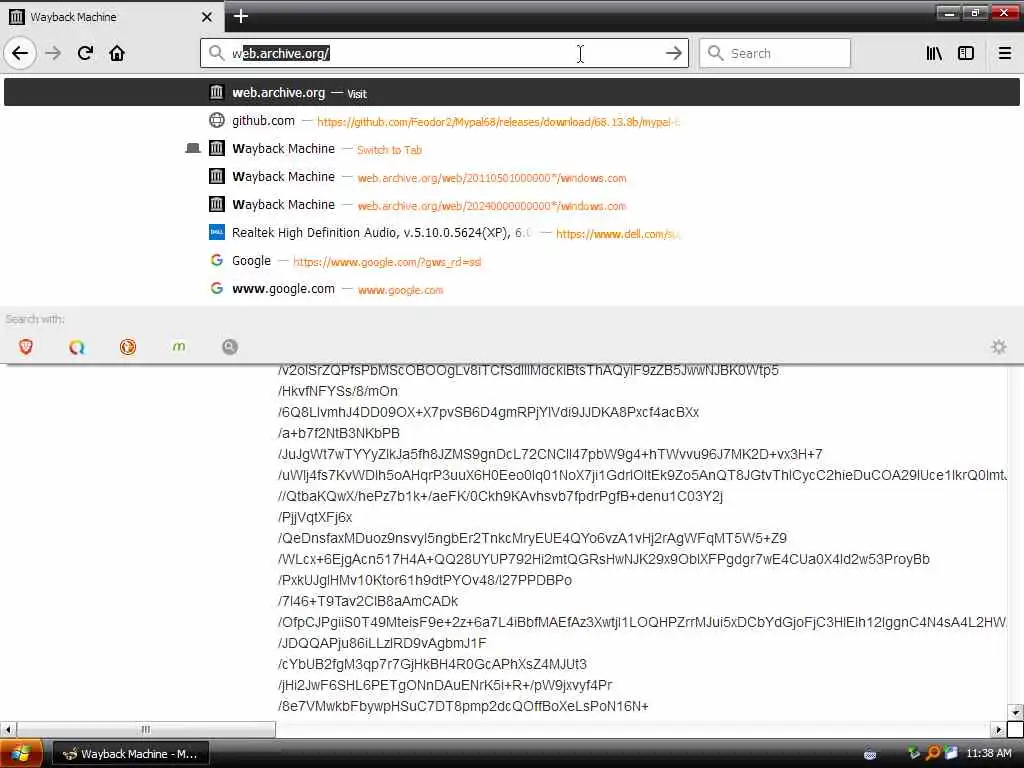Click the line starting '//QtbaKQwX/hePz7b1k'

(500, 496)
